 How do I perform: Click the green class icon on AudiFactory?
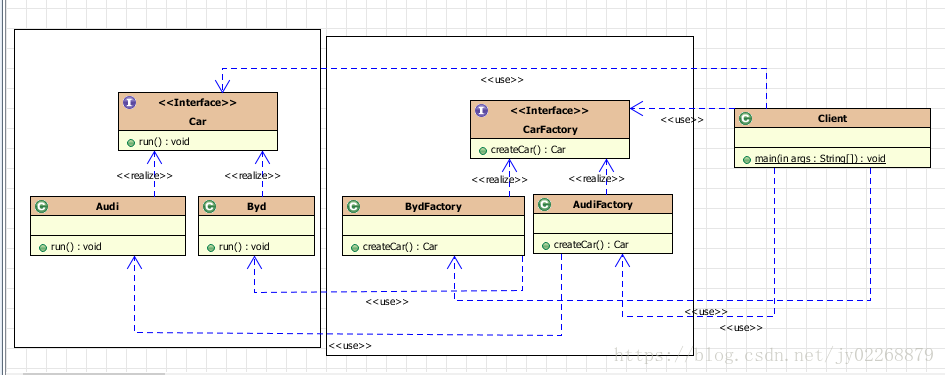click(544, 205)
